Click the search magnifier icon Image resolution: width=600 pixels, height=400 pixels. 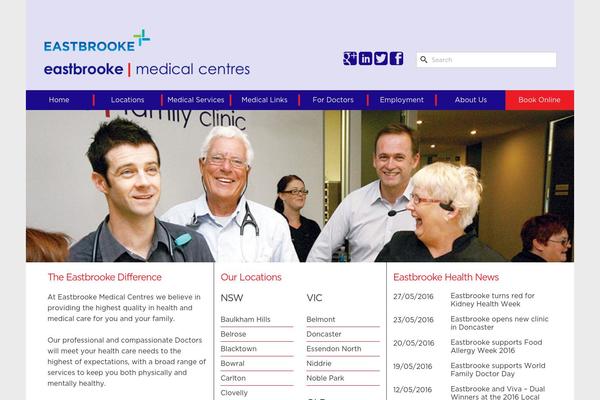pyautogui.click(x=424, y=60)
